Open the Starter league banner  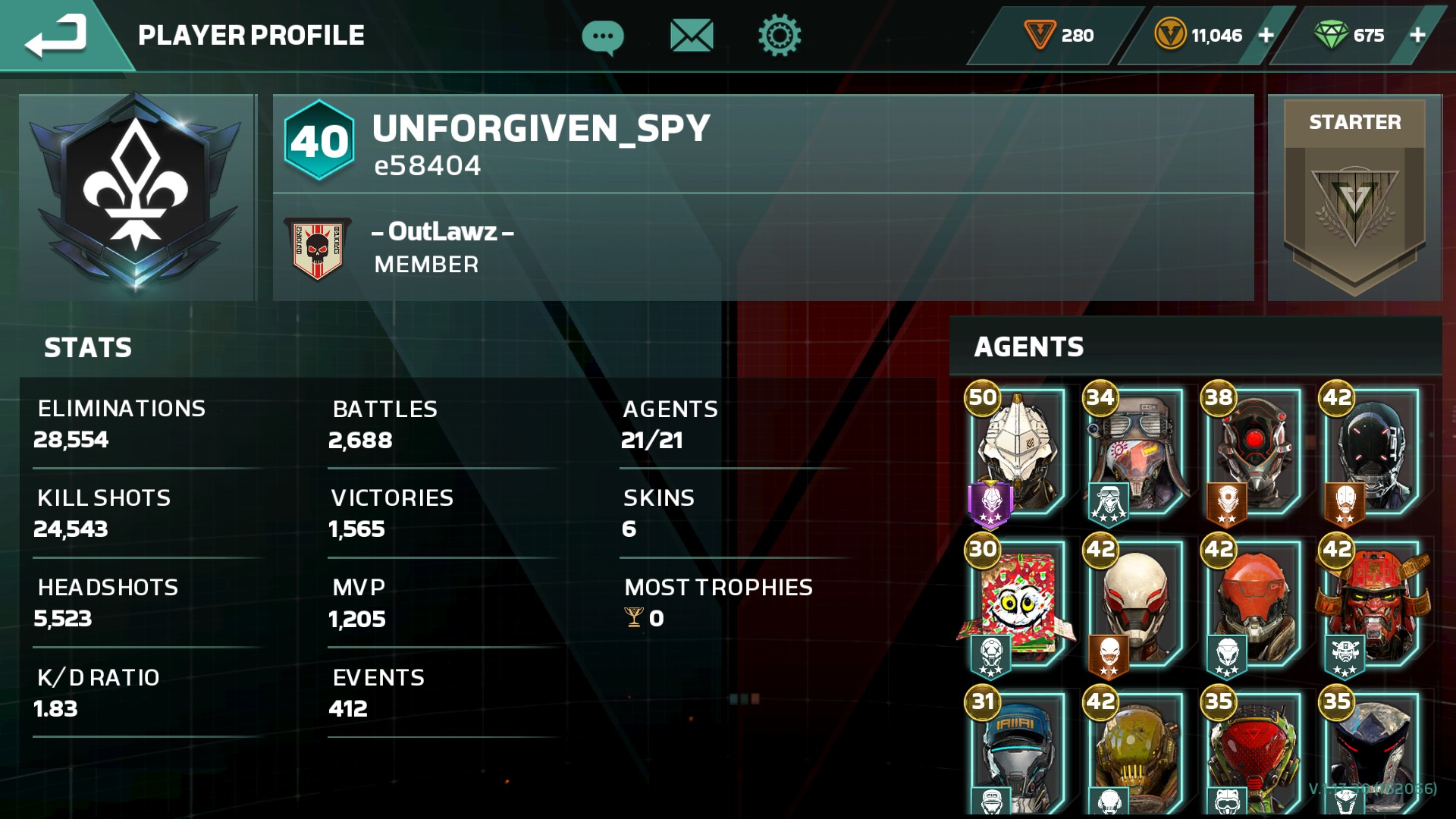(1355, 197)
